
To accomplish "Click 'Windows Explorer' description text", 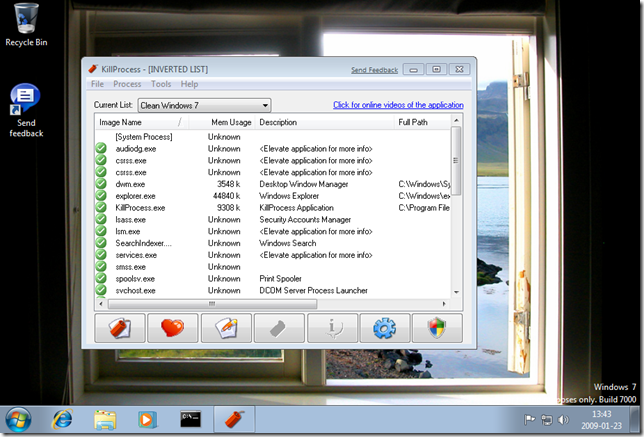I will click(x=289, y=196).
